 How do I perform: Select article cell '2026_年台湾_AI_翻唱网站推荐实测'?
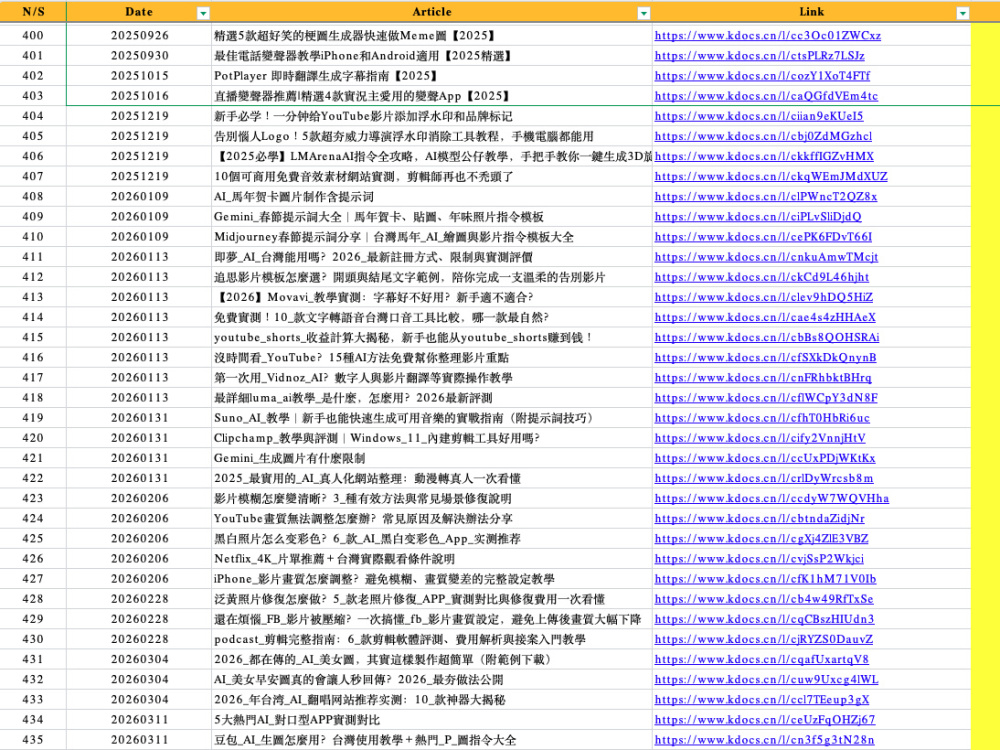(432, 700)
